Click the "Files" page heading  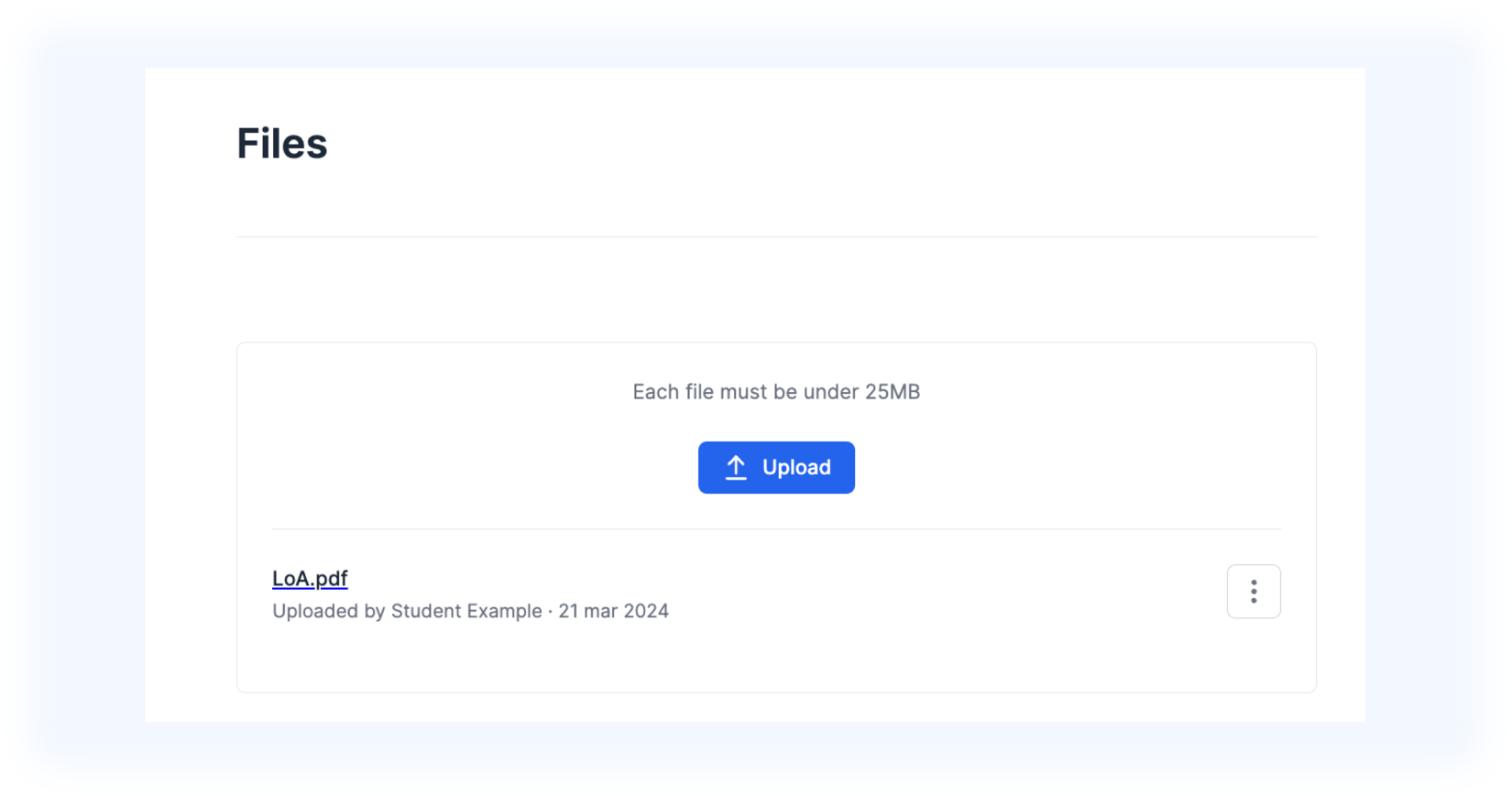282,144
